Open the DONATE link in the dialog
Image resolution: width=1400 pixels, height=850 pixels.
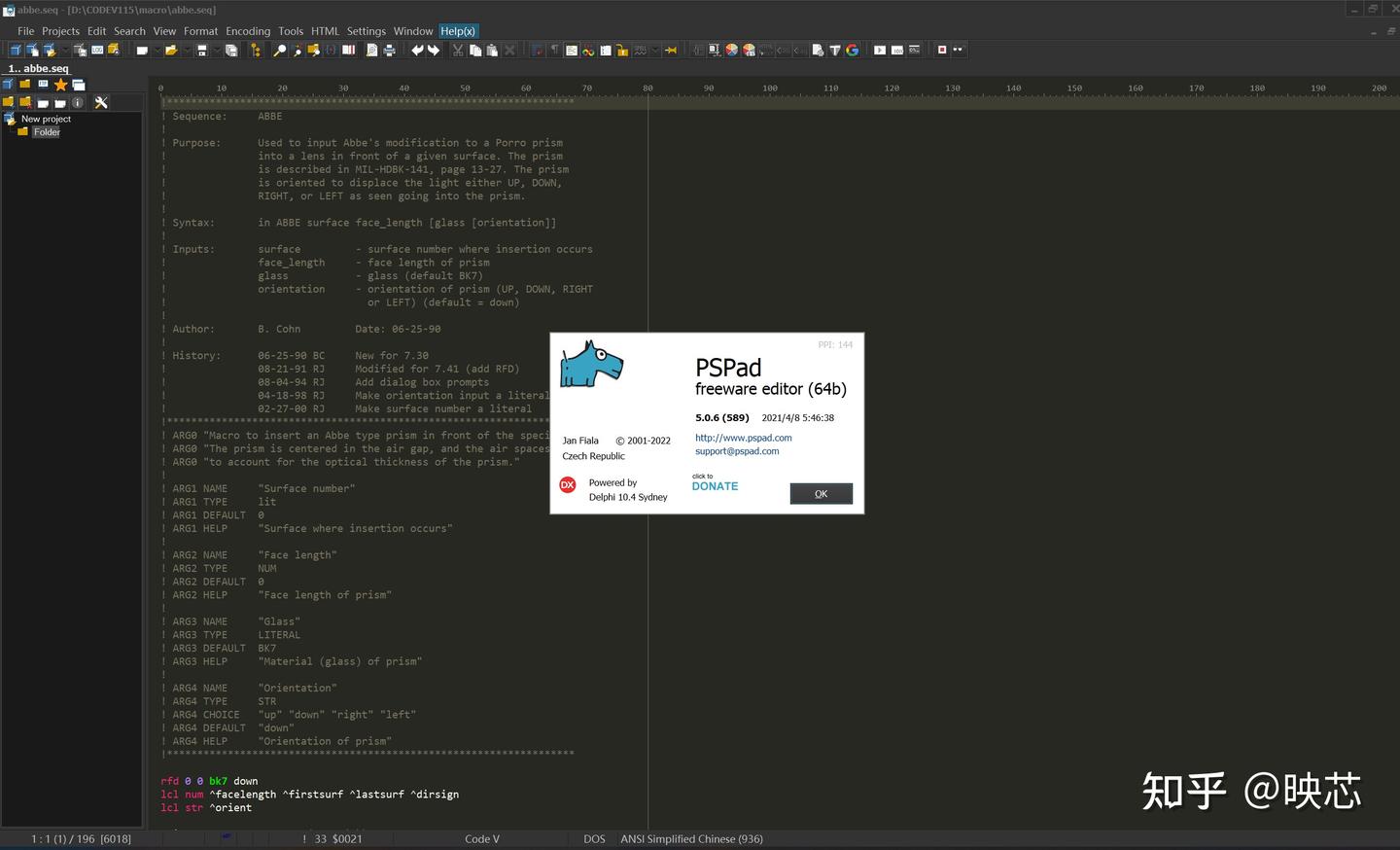tap(715, 485)
